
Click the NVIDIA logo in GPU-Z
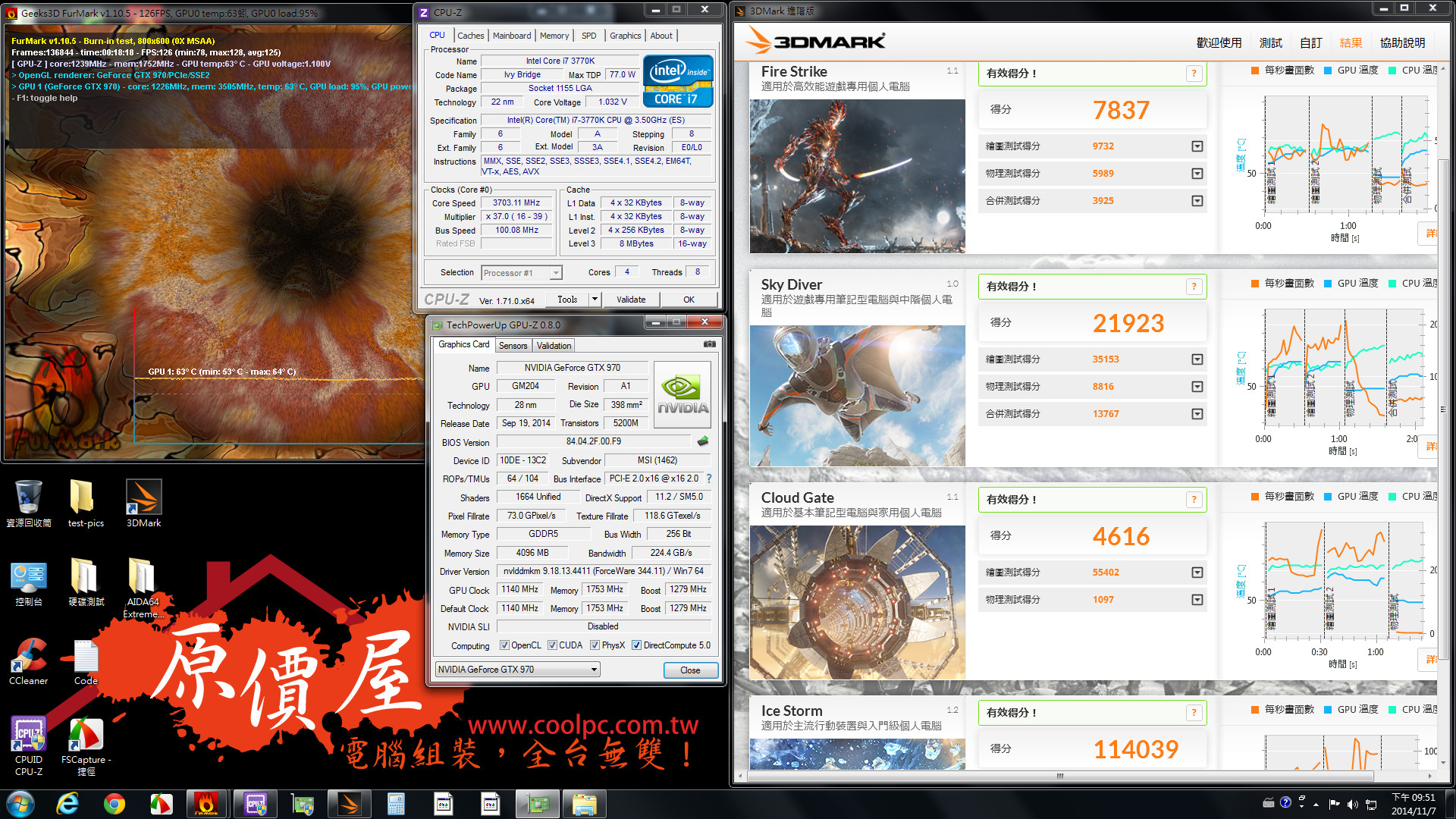tap(682, 396)
